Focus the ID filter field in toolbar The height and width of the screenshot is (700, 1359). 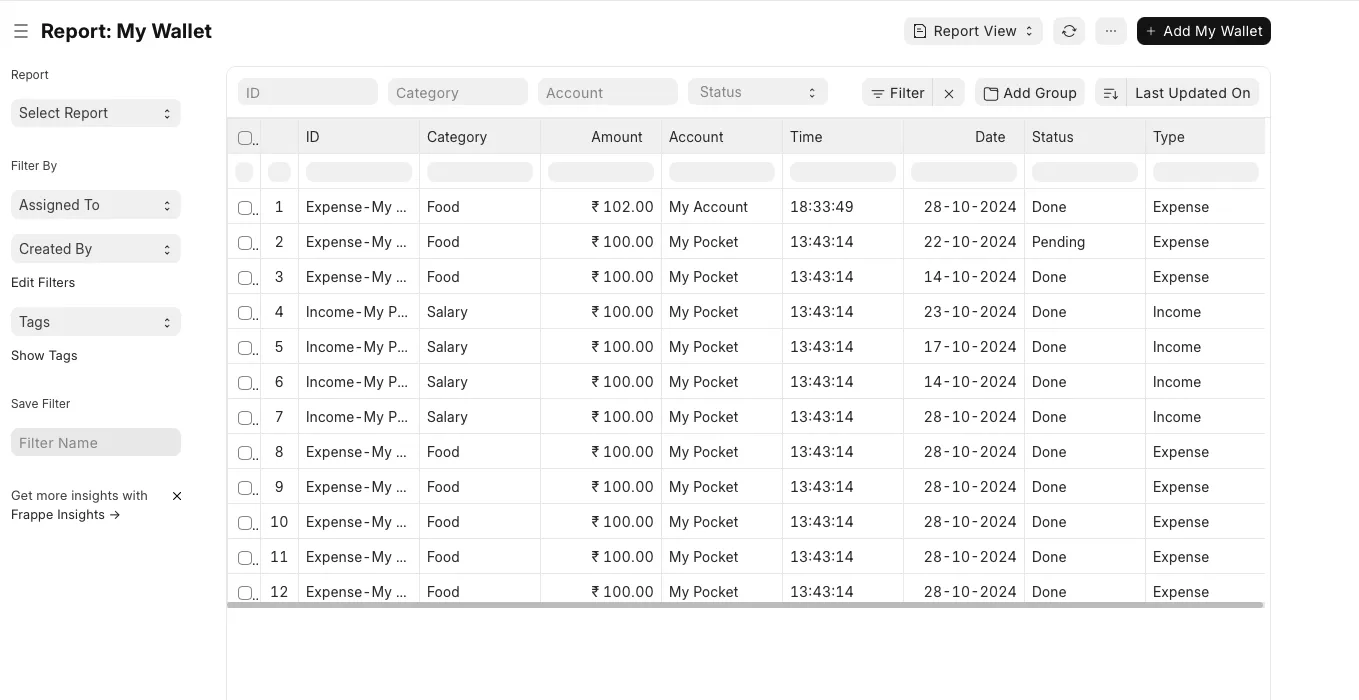coord(308,92)
